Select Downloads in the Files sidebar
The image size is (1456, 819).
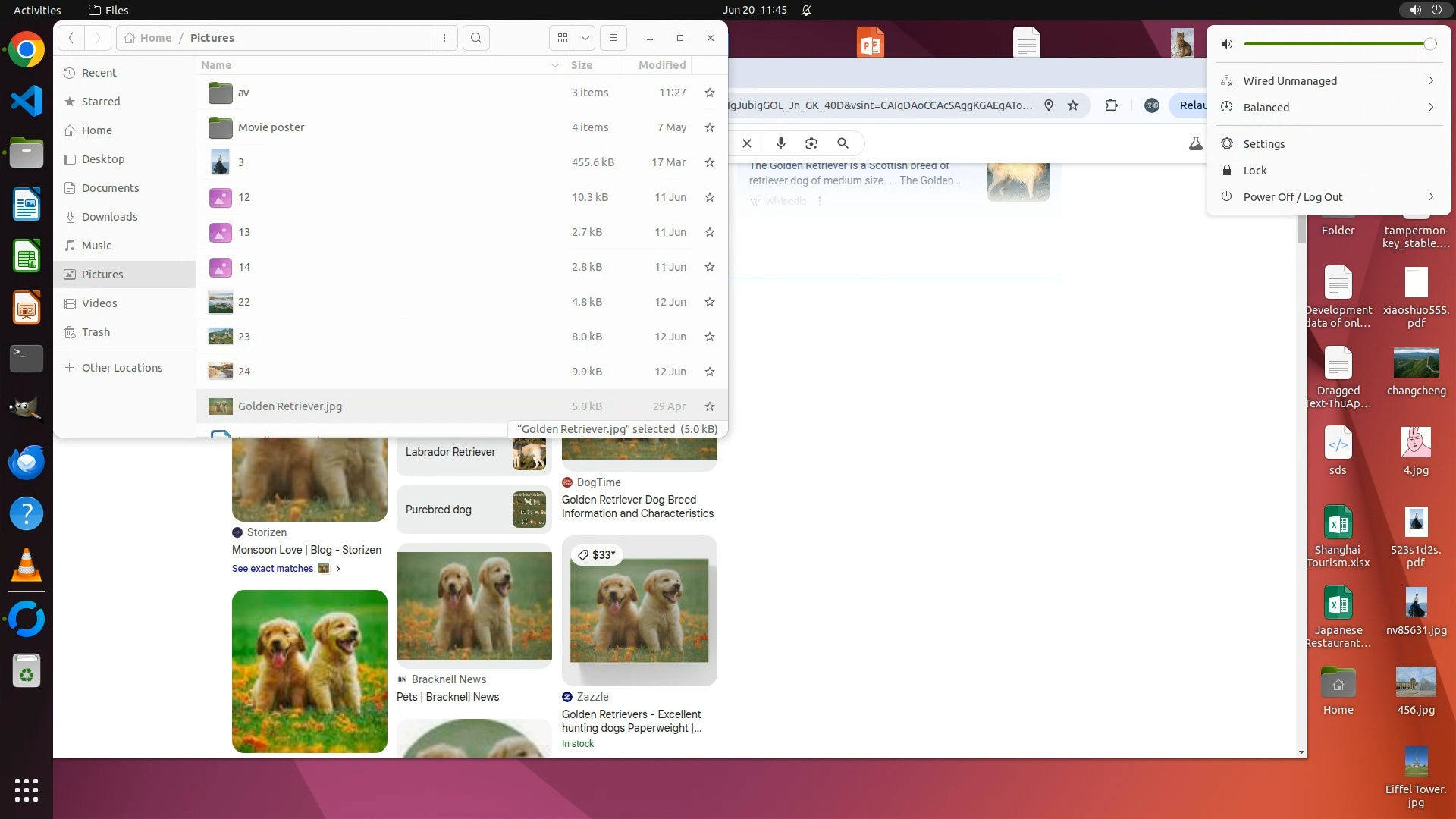[x=109, y=217]
